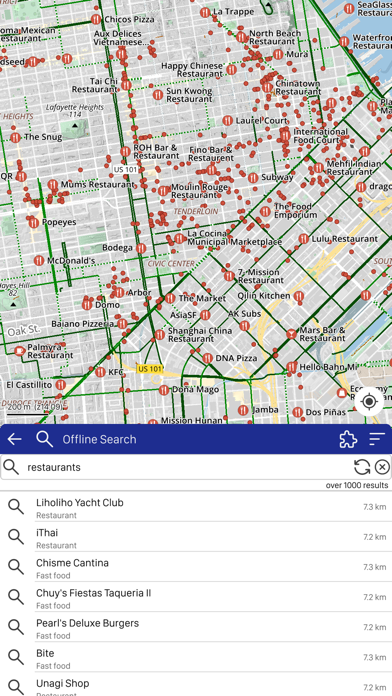
Task: Tap the KFC map marker
Action: click(x=100, y=372)
